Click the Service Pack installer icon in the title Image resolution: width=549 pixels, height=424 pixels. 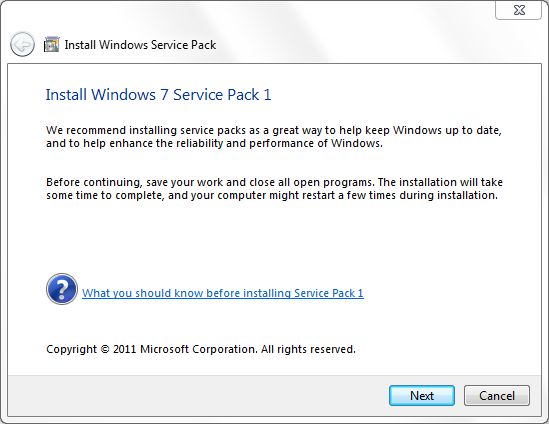(51, 44)
